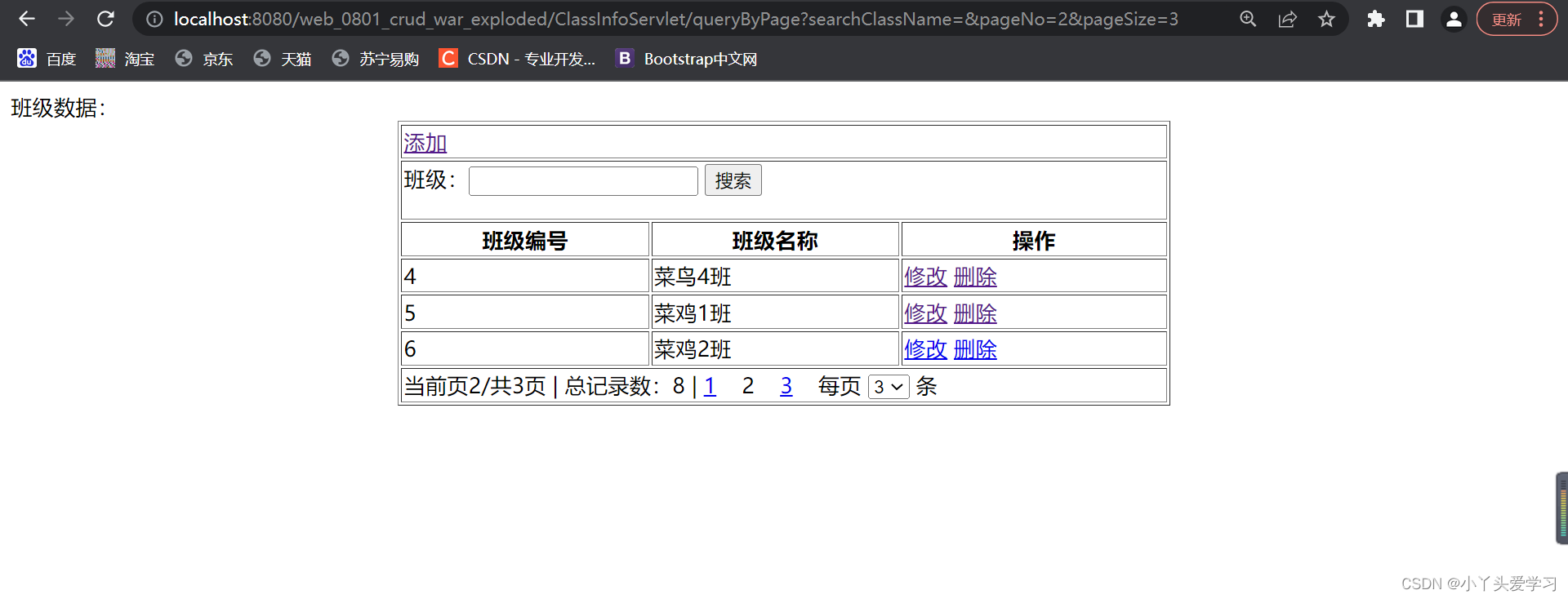Open the Extensions puzzle icon
Screen dimensions: 1568x599
click(x=1375, y=19)
